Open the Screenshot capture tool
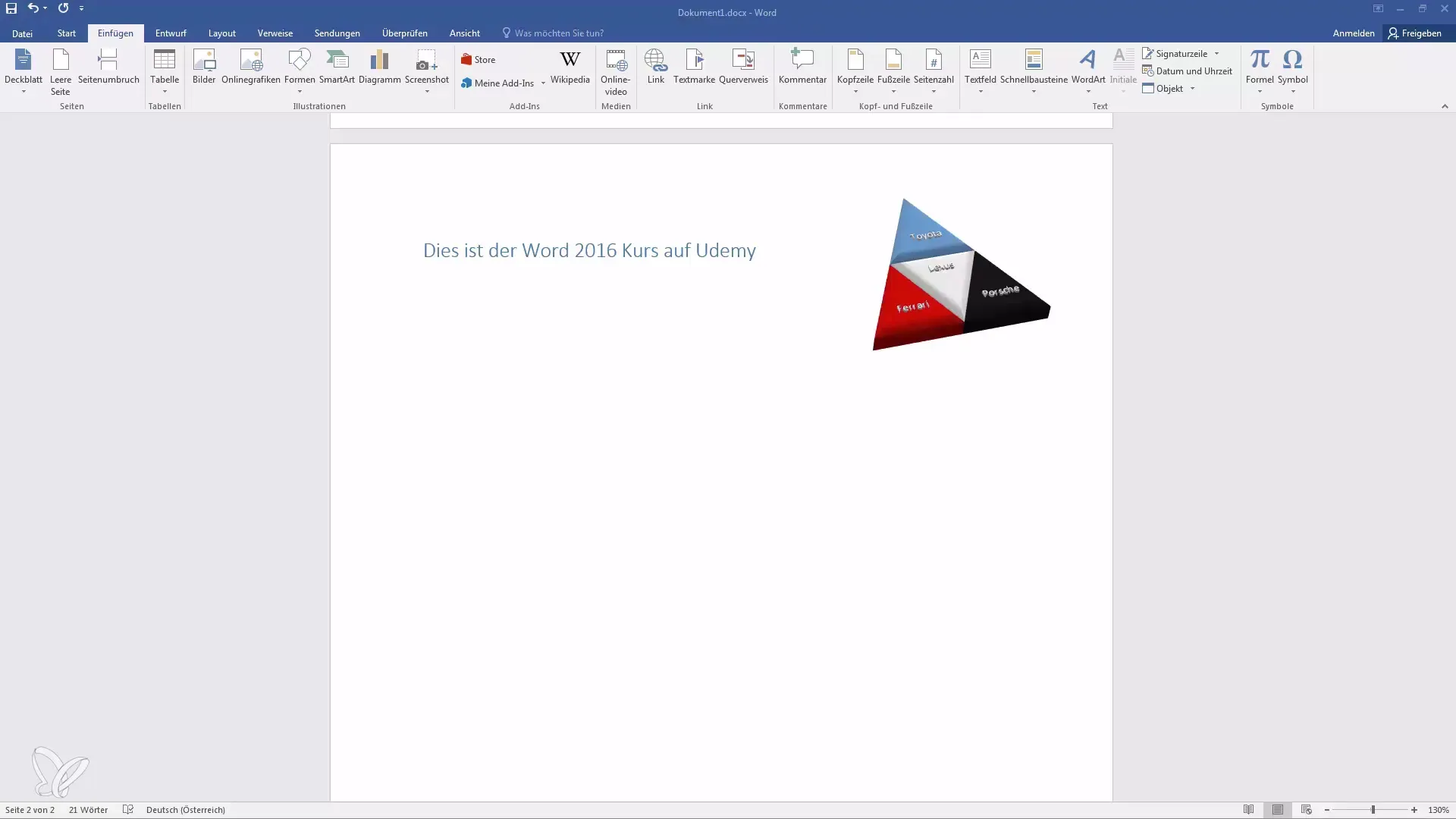1456x819 pixels. tap(427, 71)
